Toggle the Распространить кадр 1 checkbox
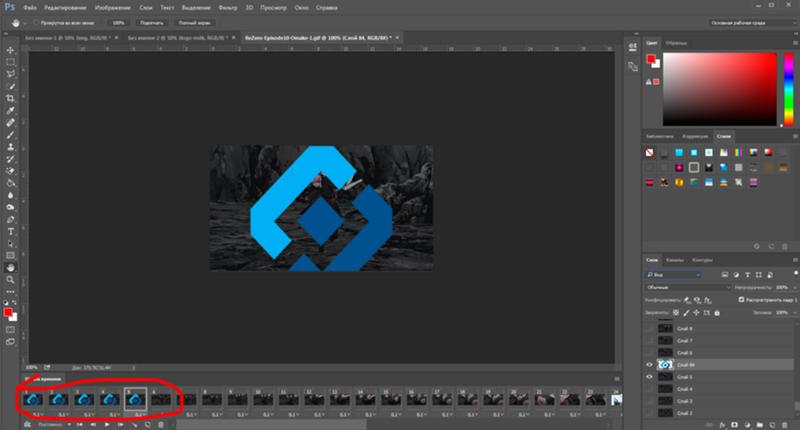800x430 pixels. tap(741, 300)
